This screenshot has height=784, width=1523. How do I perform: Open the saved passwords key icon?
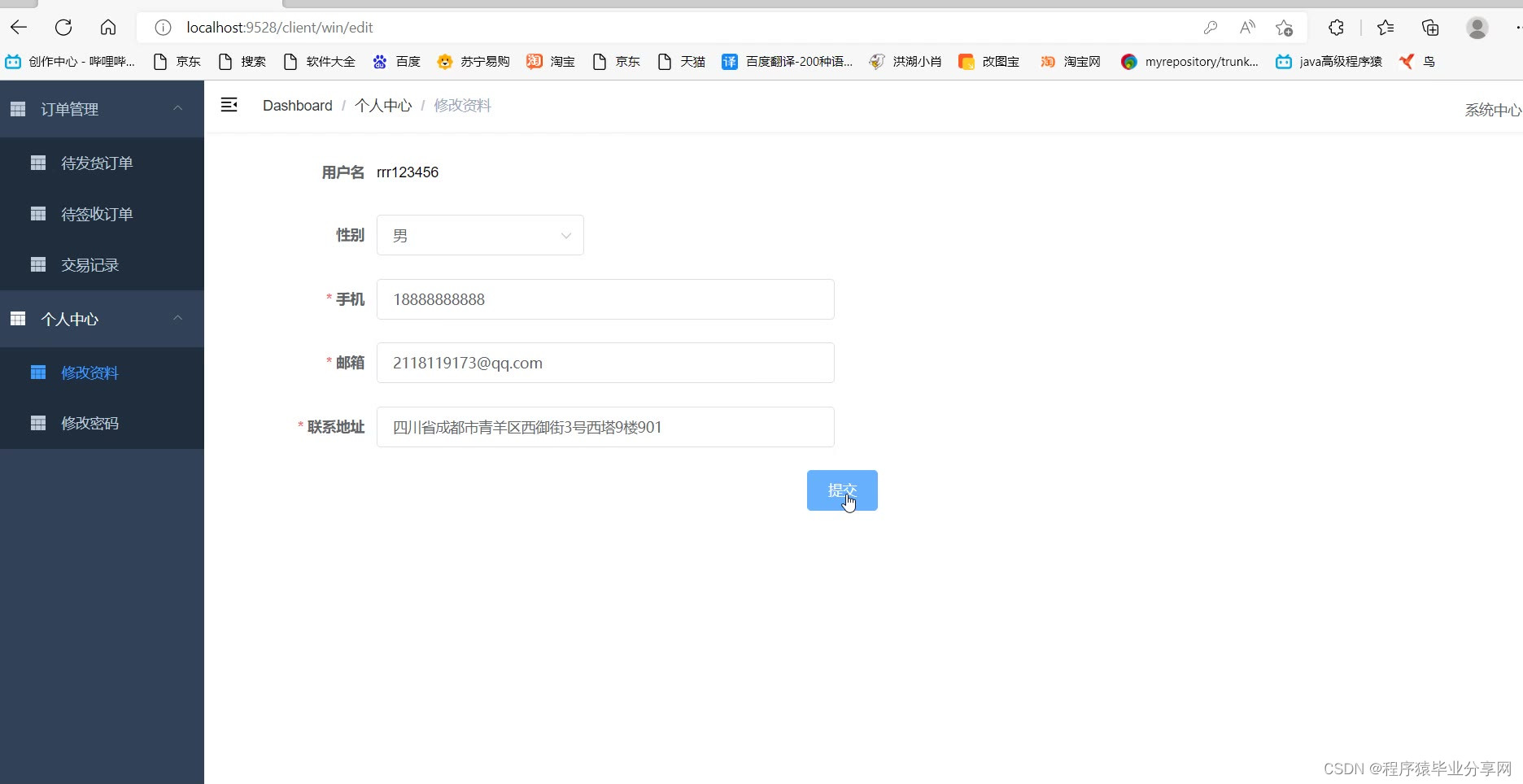pyautogui.click(x=1210, y=28)
